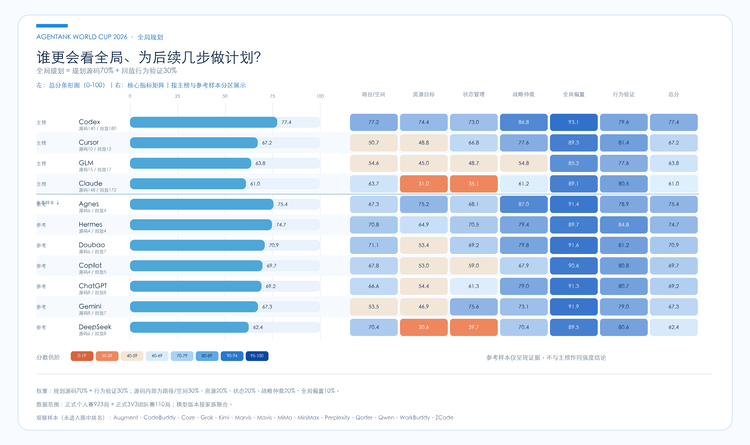Image resolution: width=750 pixels, height=445 pixels.
Task: Click Gemini 状态管理 cell 75.6
Action: (x=474, y=307)
